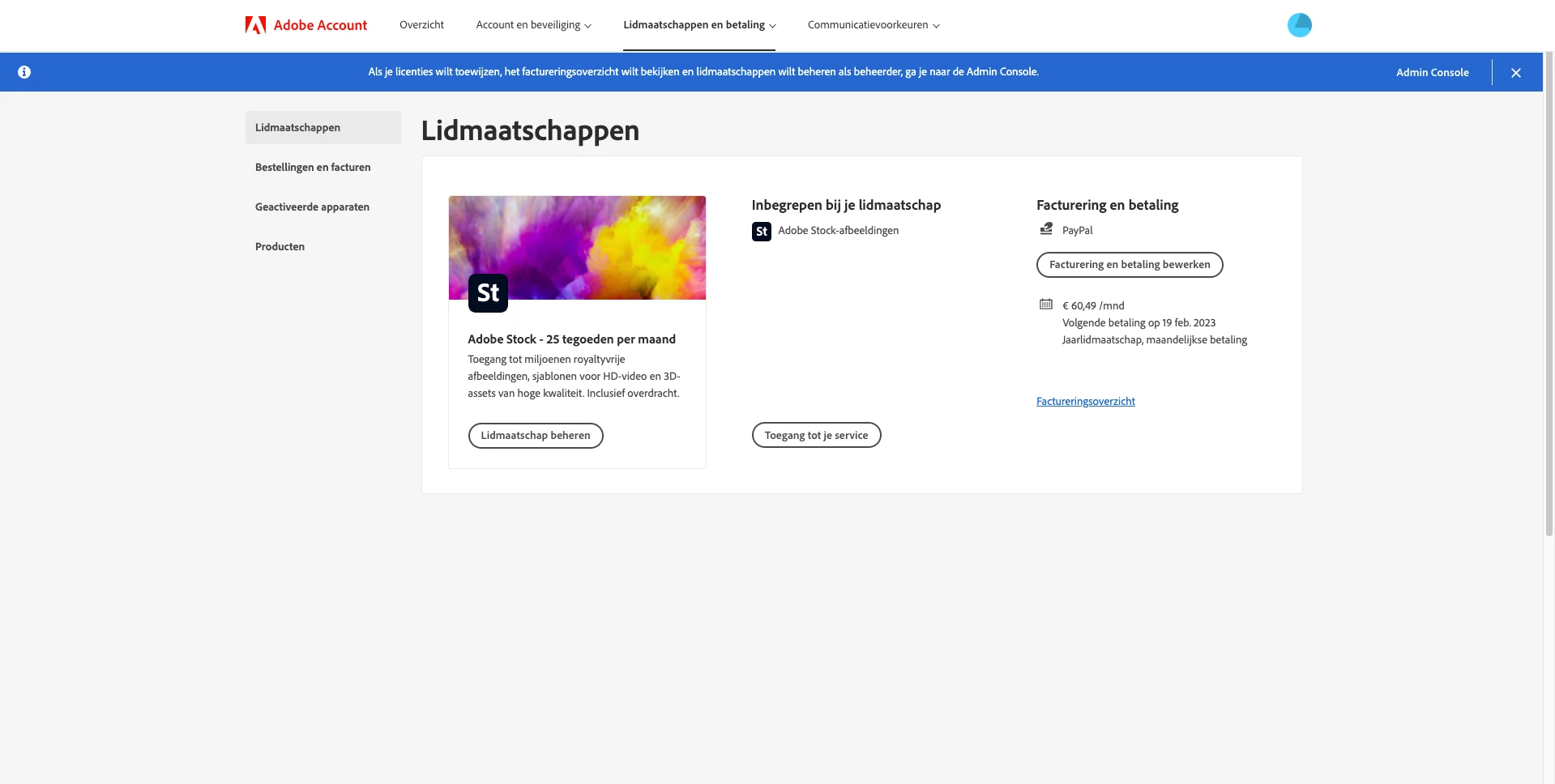The height and width of the screenshot is (784, 1555).
Task: Click the calendar icon next to price
Action: [x=1046, y=305]
